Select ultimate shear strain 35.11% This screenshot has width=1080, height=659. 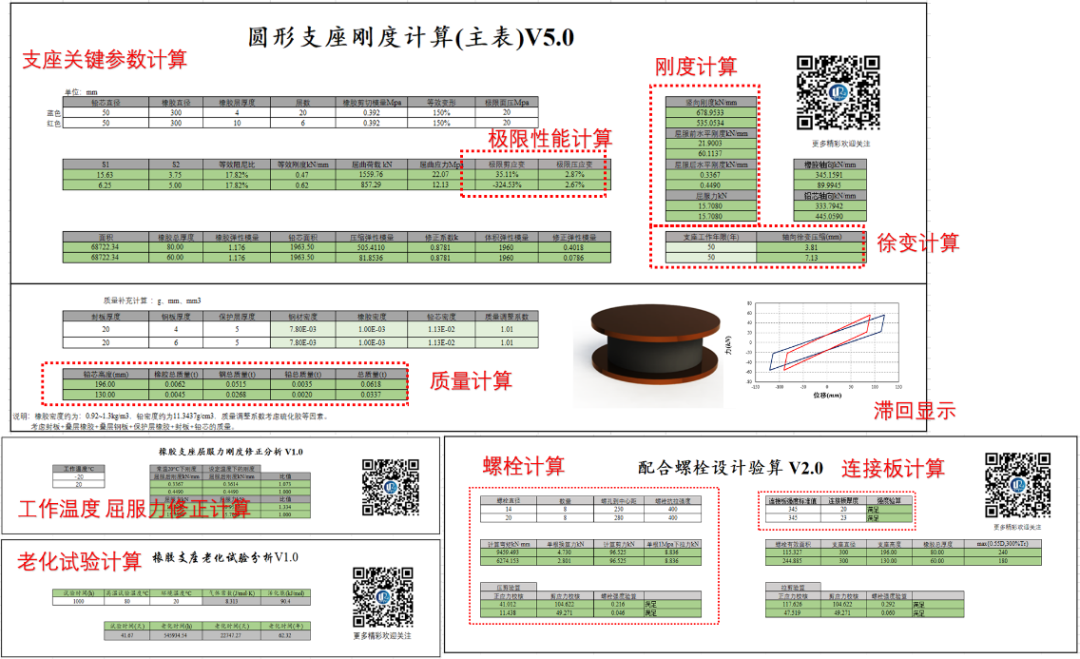[x=506, y=175]
